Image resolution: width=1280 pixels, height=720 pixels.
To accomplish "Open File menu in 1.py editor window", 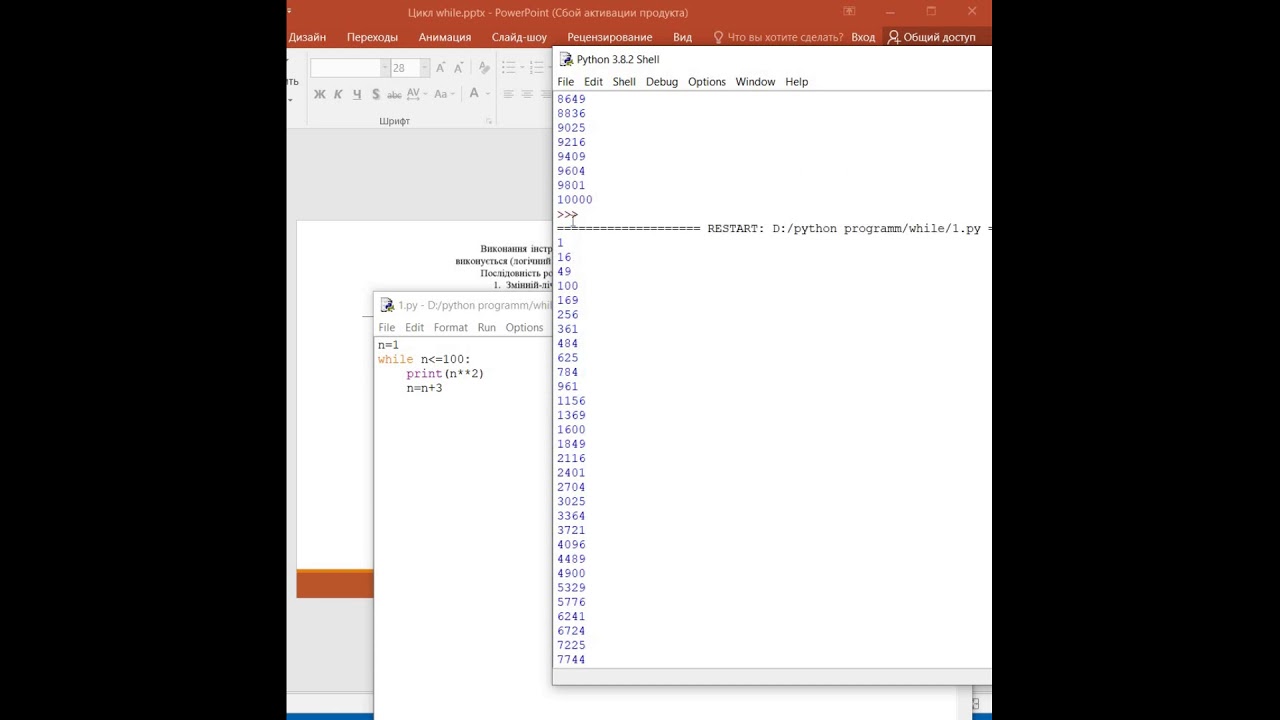I will pyautogui.click(x=387, y=328).
